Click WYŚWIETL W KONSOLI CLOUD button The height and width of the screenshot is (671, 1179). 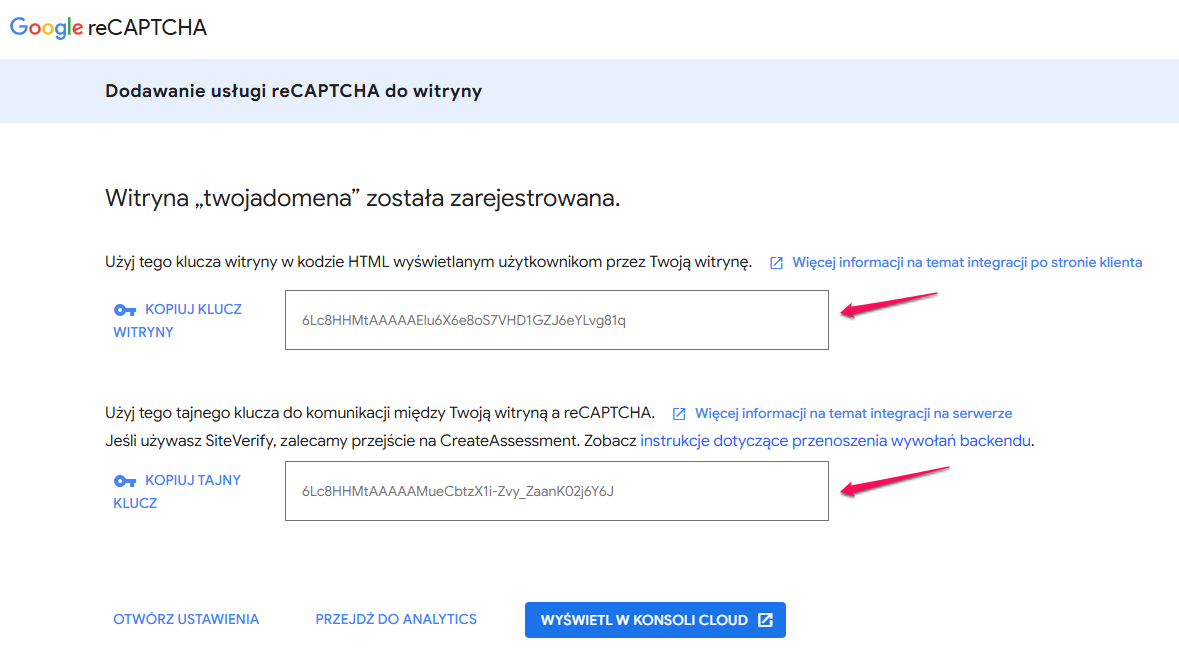(655, 620)
